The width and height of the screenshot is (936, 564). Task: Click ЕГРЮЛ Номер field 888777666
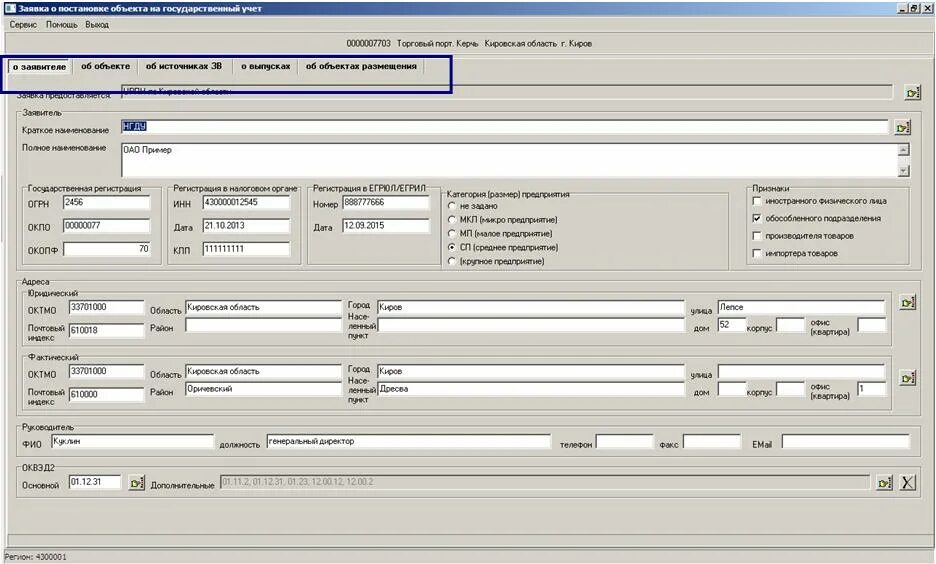point(386,203)
